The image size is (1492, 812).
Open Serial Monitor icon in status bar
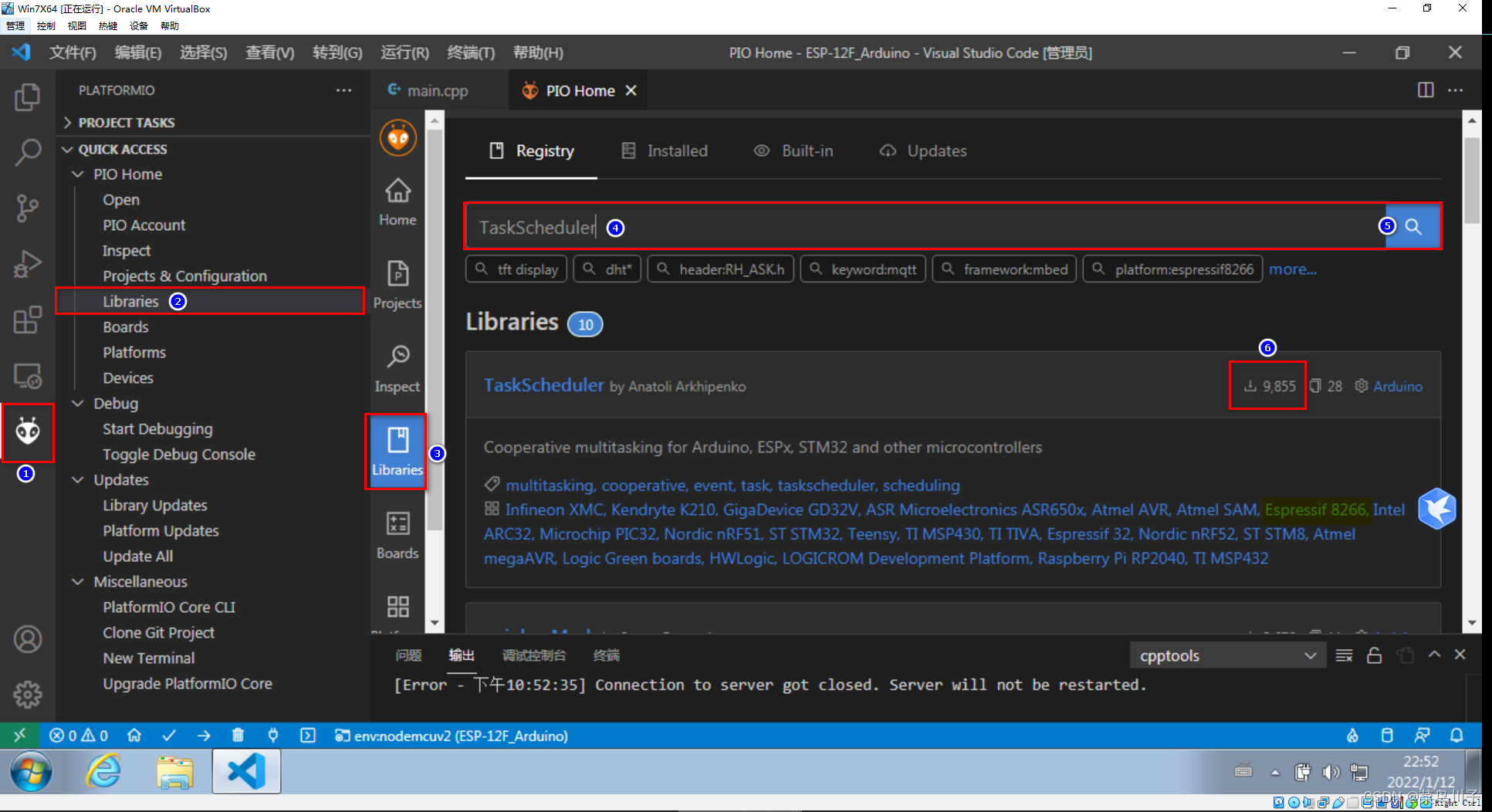click(273, 735)
